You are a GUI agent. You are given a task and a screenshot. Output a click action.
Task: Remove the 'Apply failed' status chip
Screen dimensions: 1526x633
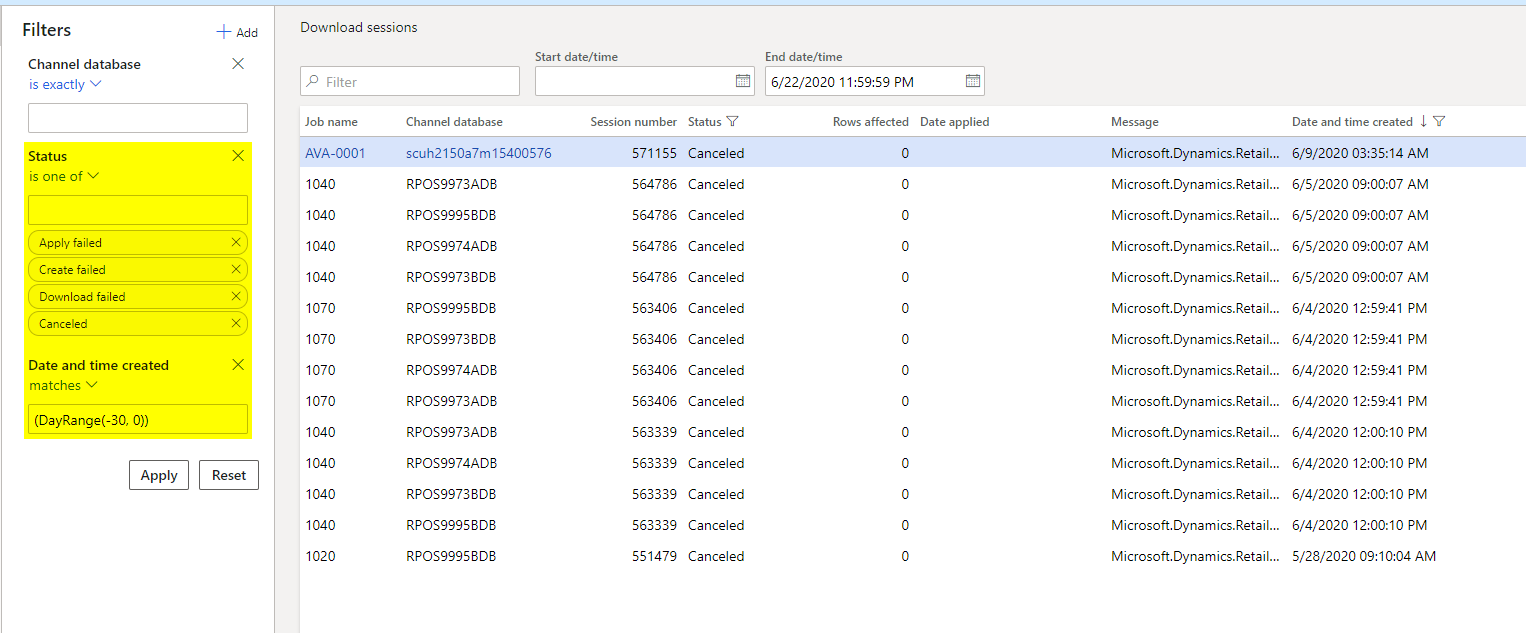(236, 242)
